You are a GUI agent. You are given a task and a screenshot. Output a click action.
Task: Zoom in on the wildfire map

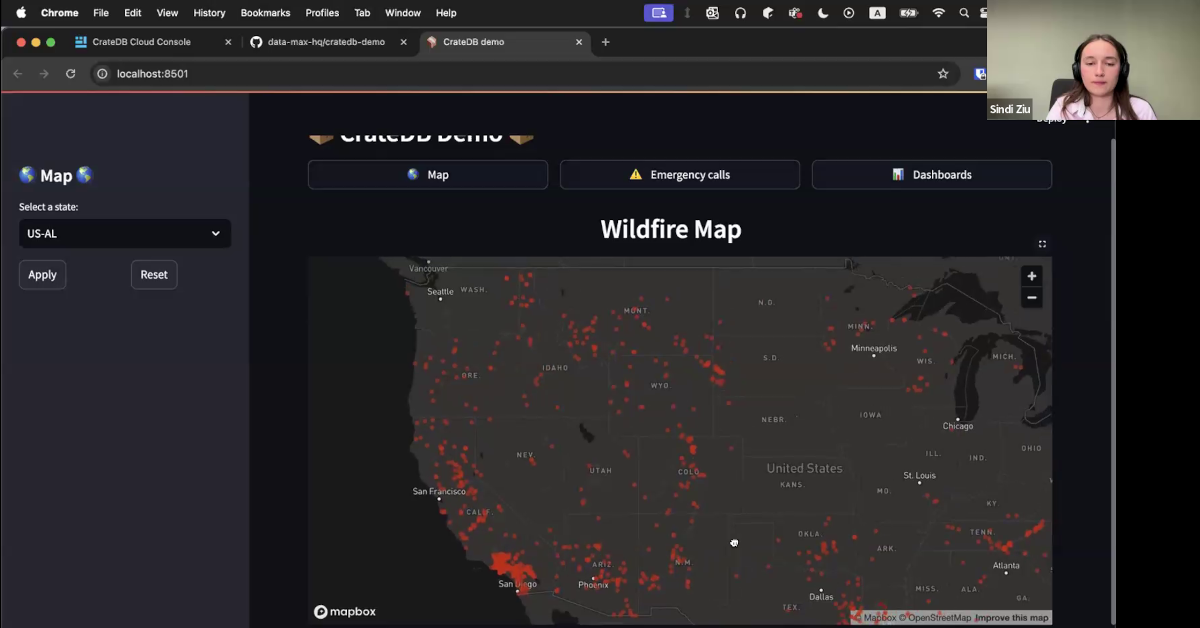point(1031,276)
